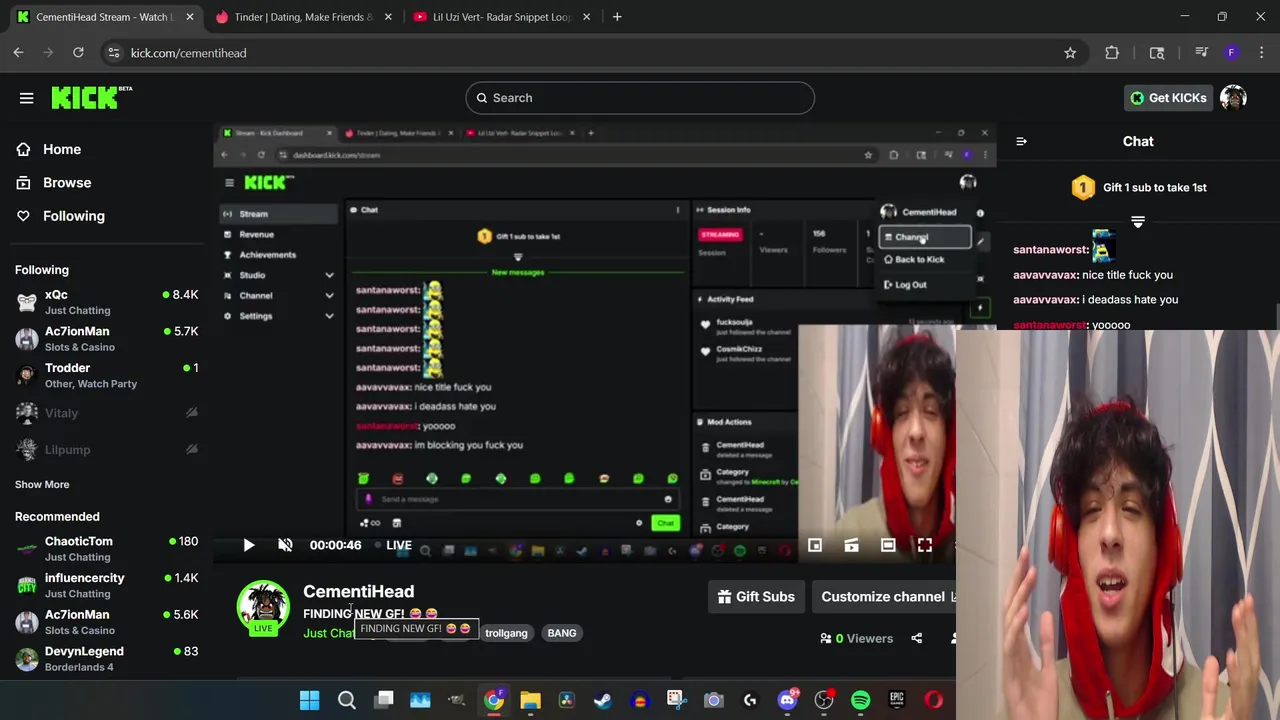This screenshot has width=1280, height=720.
Task: Open the influencercity recommended channel
Action: [x=107, y=585]
